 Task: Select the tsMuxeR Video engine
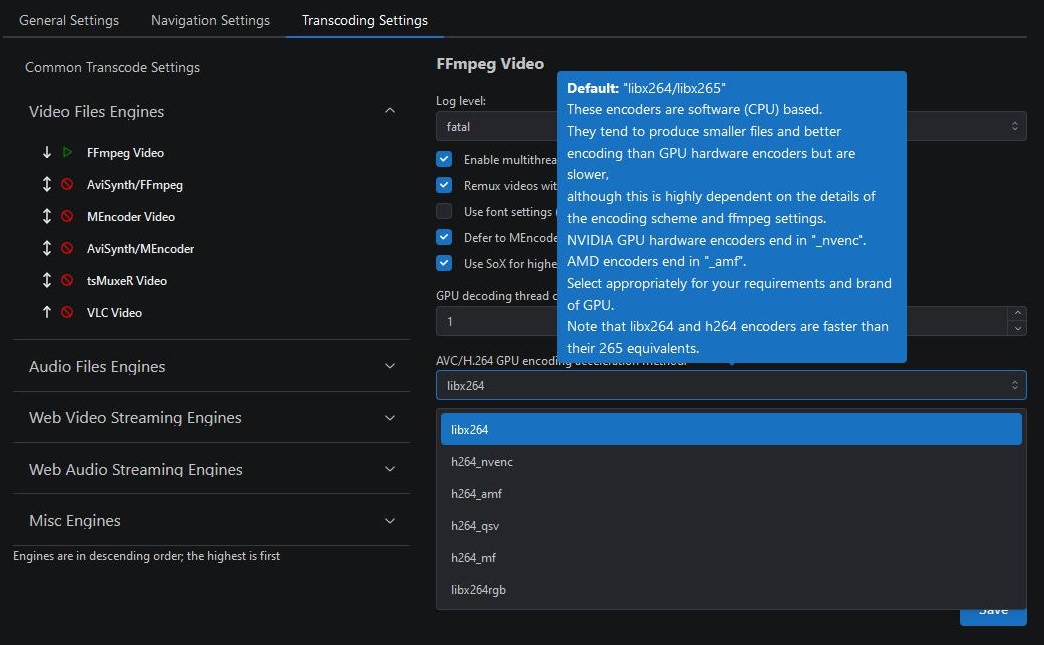[127, 280]
